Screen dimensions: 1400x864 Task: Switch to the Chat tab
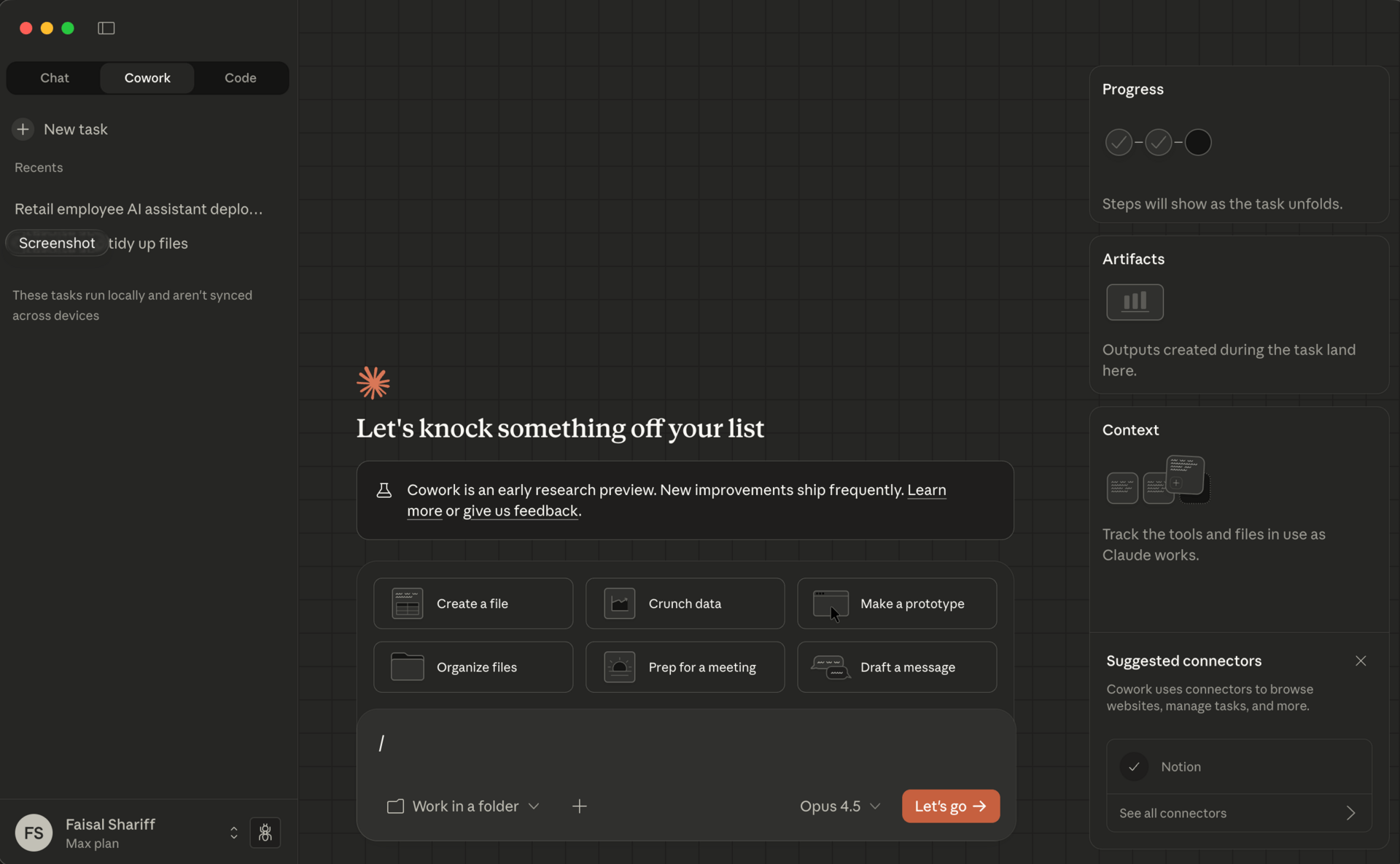[x=55, y=78]
